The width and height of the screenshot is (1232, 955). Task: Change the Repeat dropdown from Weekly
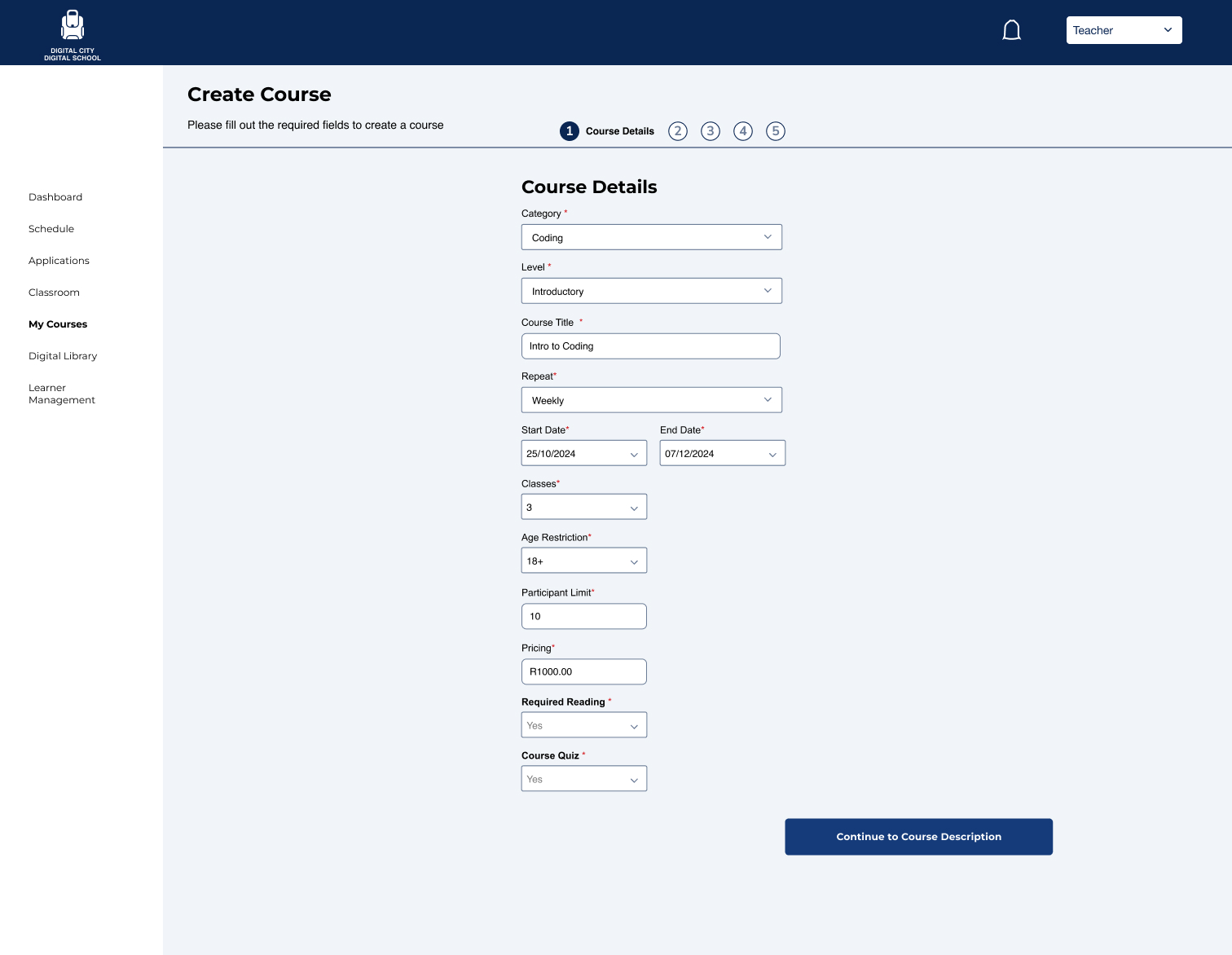[651, 400]
